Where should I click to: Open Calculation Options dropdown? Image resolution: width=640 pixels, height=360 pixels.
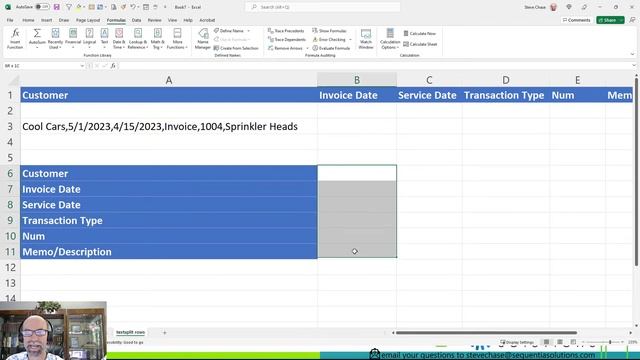point(390,39)
